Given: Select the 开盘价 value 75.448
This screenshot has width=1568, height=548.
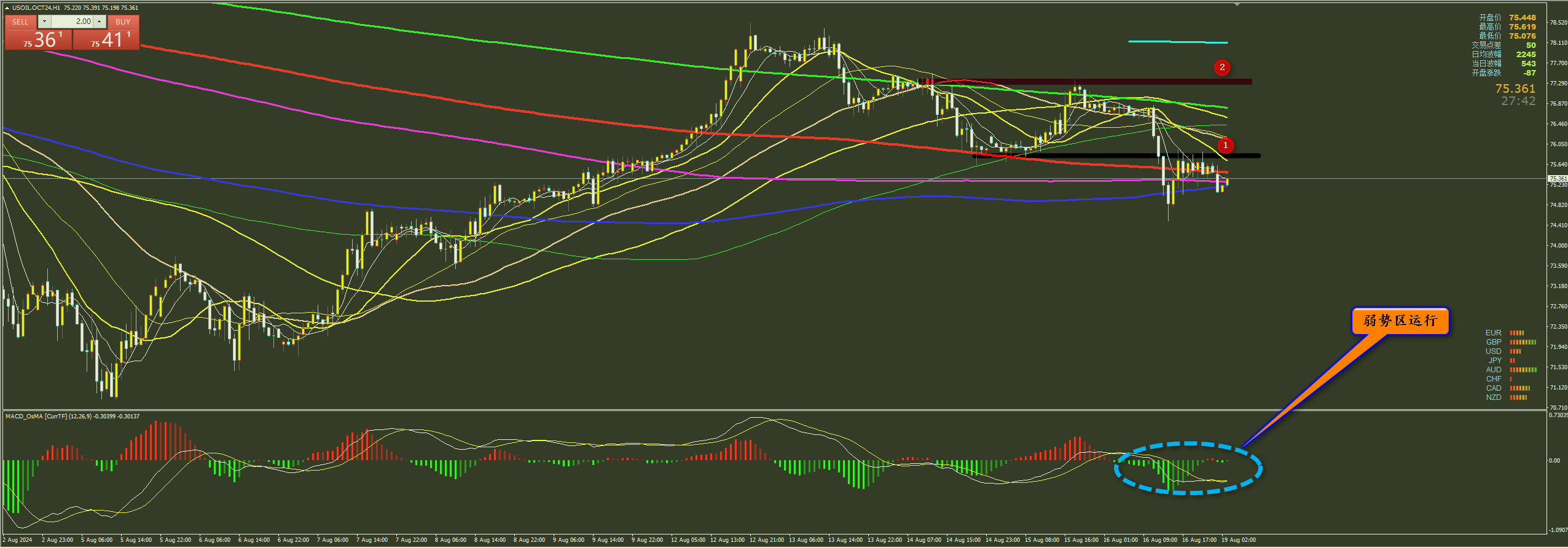Looking at the screenshot, I should click(1523, 17).
